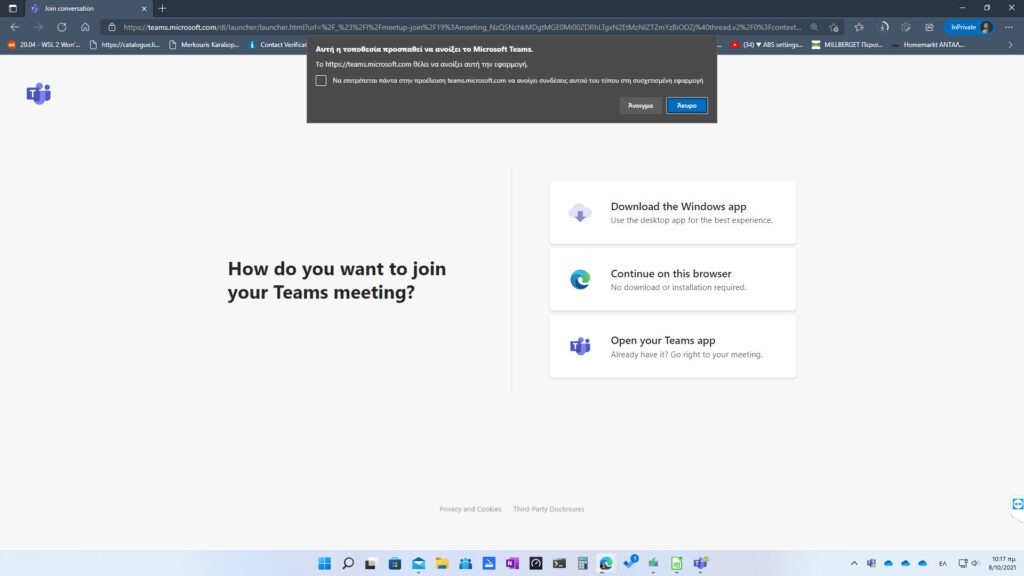Tick the always-allow teams.microsoft.com checkbox
The image size is (1024, 576).
pyautogui.click(x=321, y=80)
